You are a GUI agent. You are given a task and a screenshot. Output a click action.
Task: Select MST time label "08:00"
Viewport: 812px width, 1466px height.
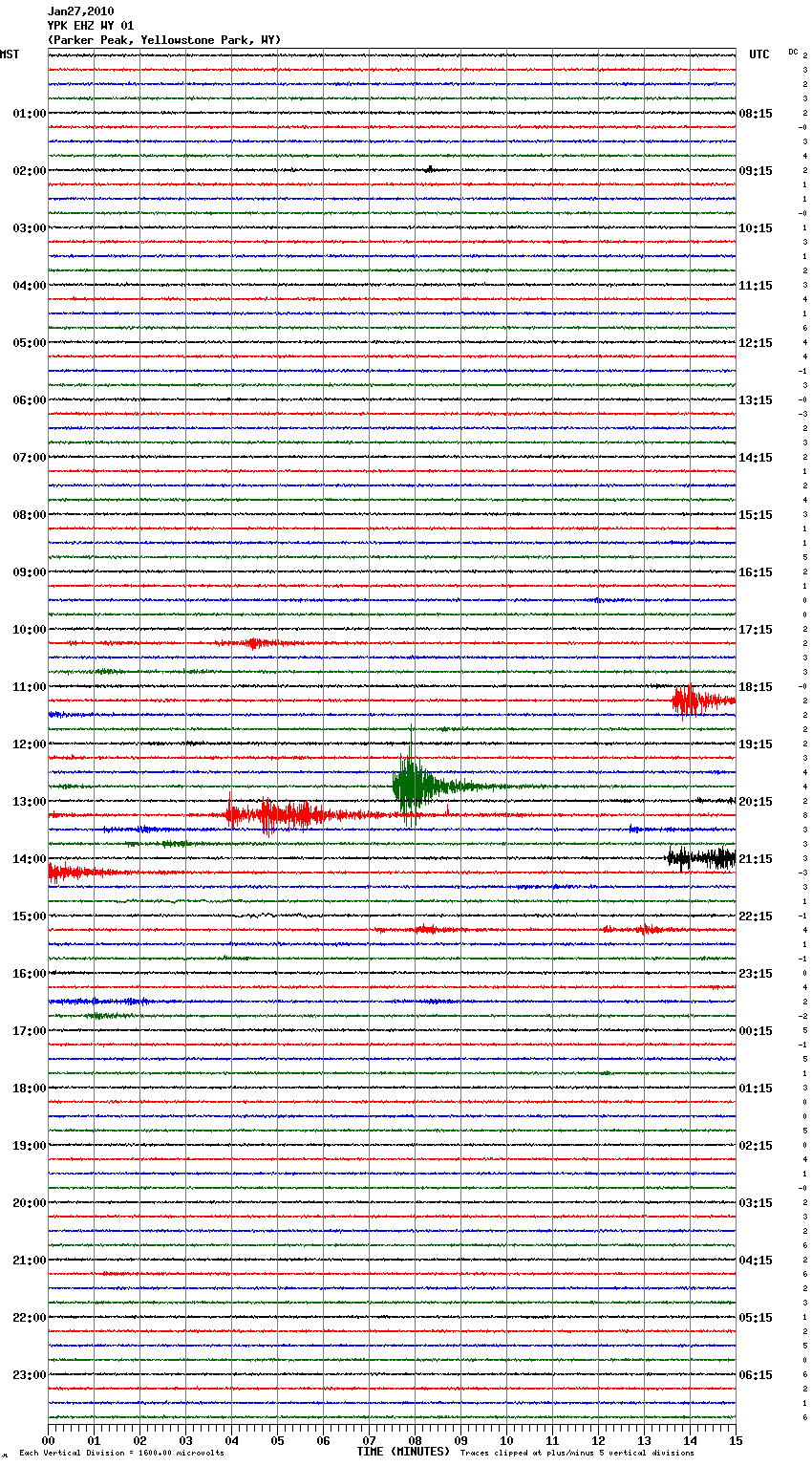click(x=30, y=515)
